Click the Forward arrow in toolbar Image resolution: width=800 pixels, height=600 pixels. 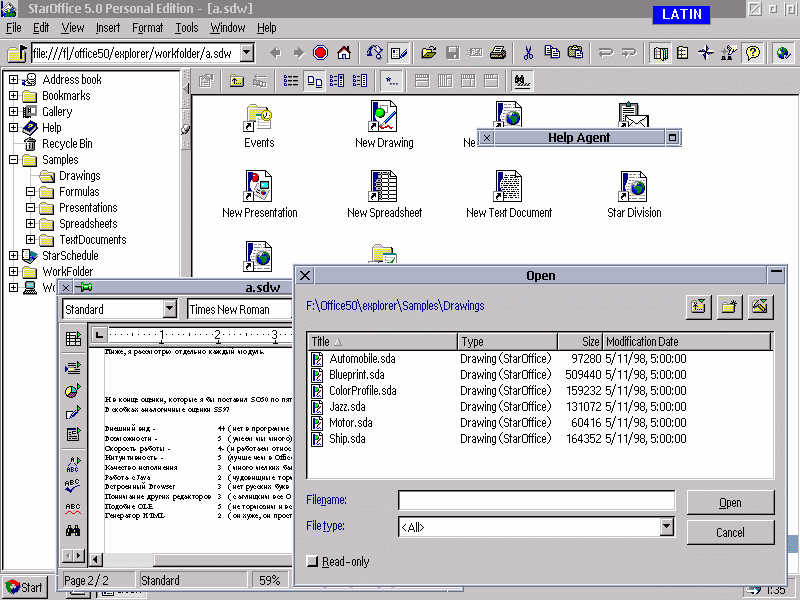point(298,53)
